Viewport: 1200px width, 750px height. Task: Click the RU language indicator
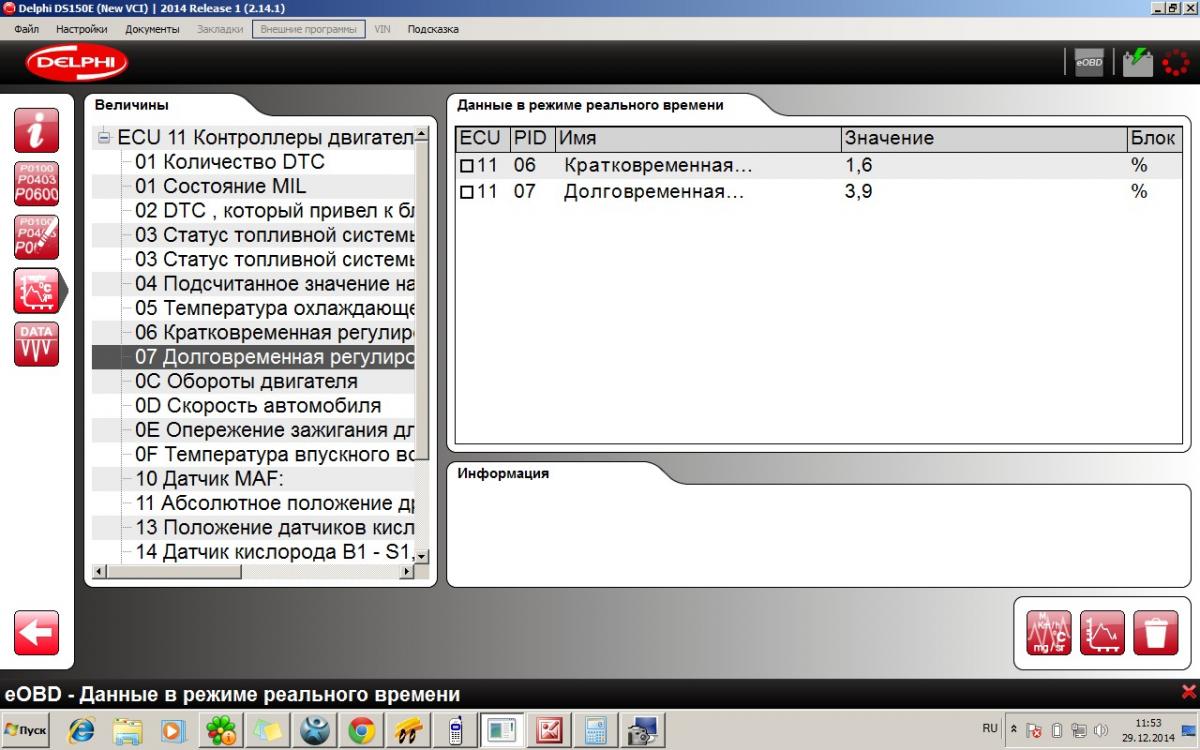point(990,729)
